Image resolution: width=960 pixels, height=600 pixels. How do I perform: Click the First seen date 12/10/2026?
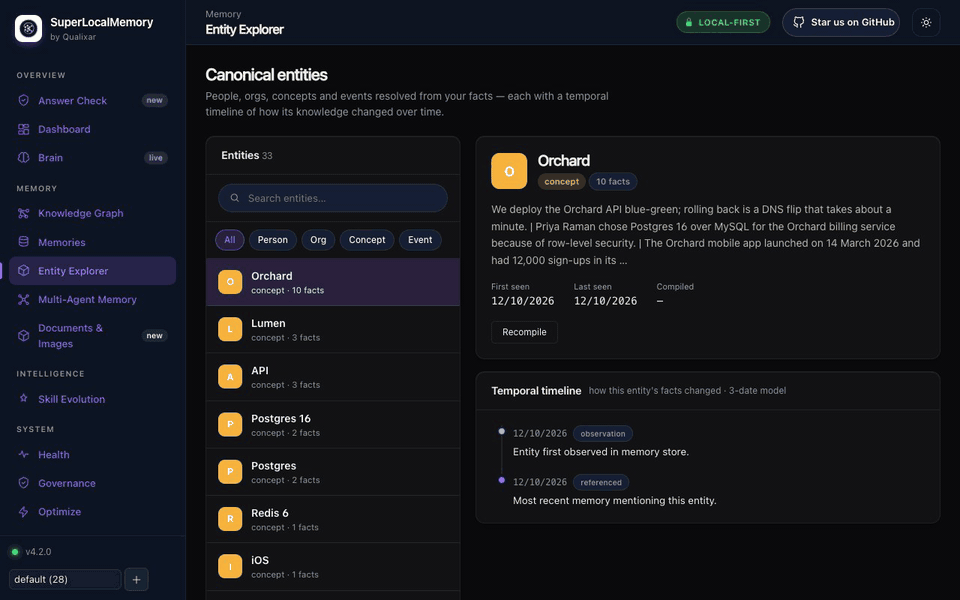click(x=522, y=301)
